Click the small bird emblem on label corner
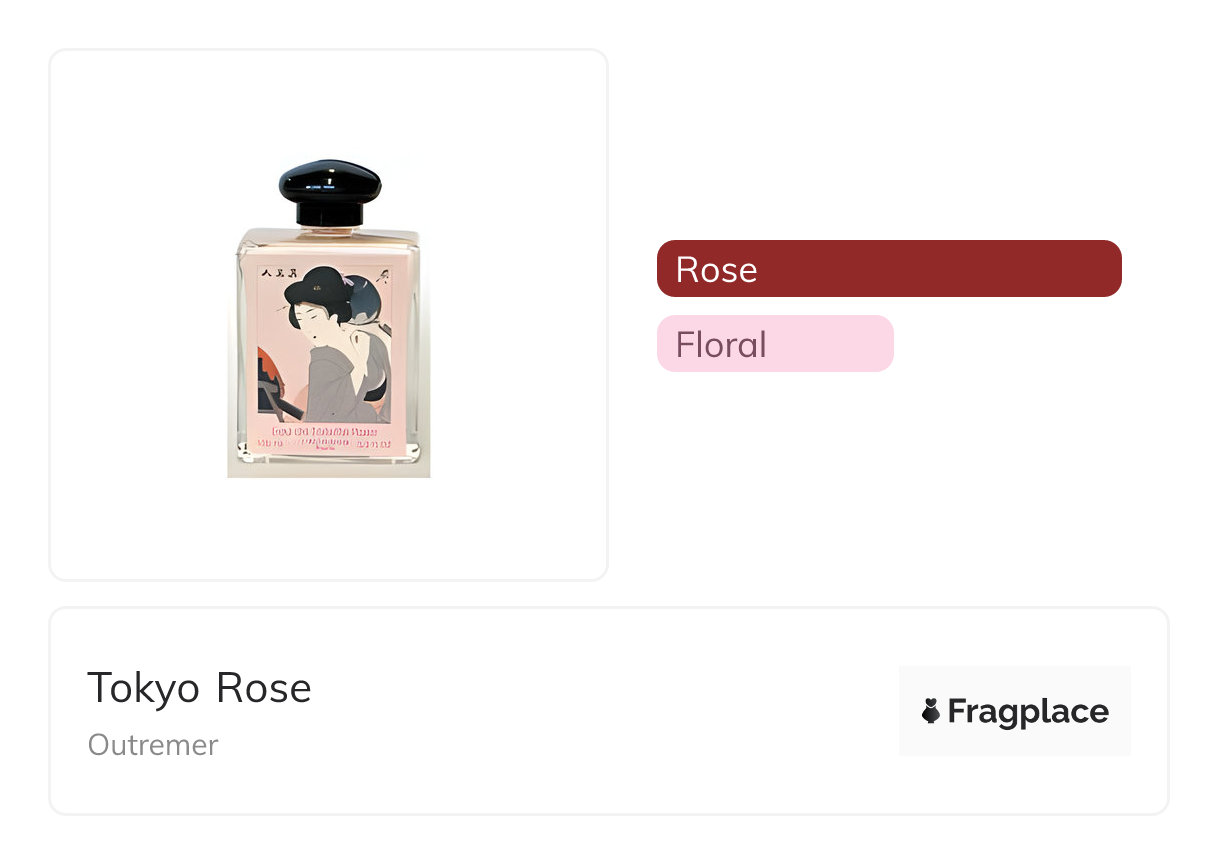The image size is (1218, 864). coord(385,272)
